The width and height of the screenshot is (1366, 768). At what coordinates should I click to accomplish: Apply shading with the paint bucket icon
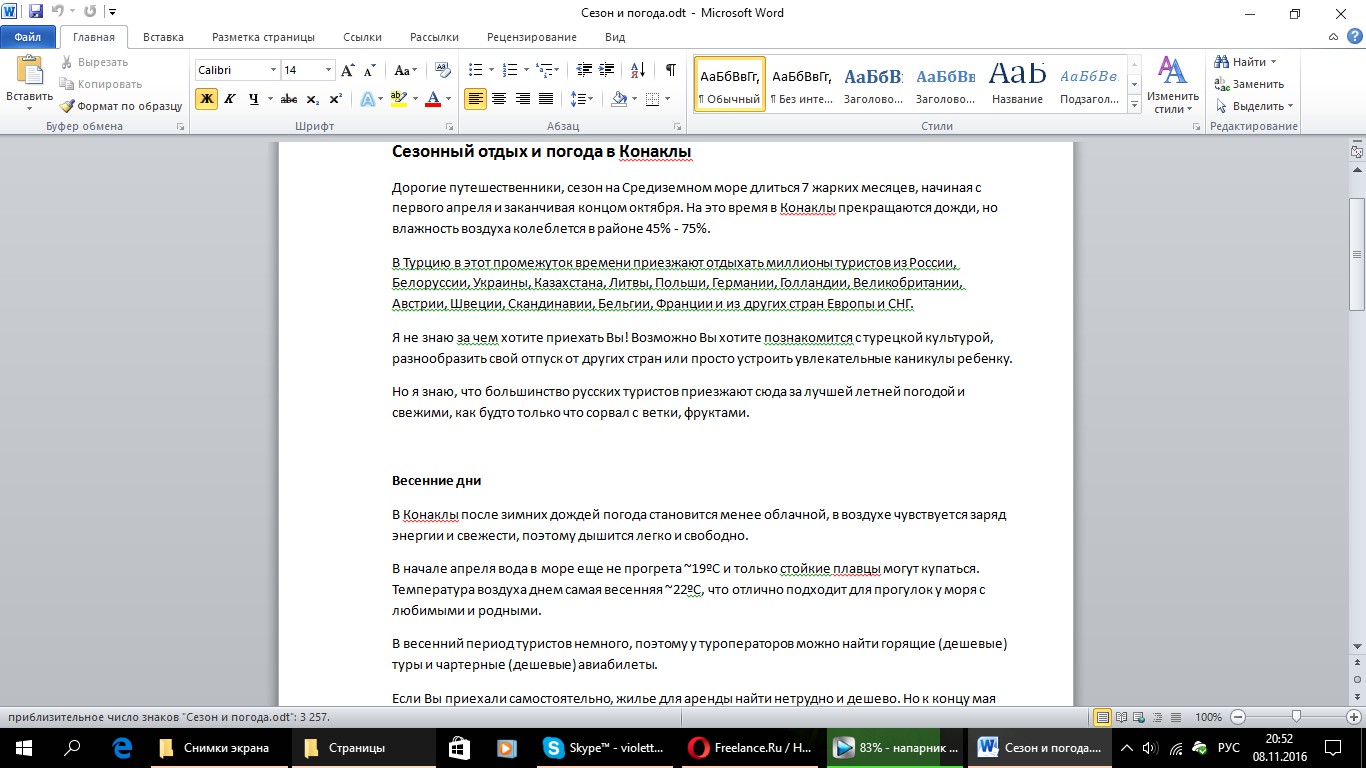618,99
